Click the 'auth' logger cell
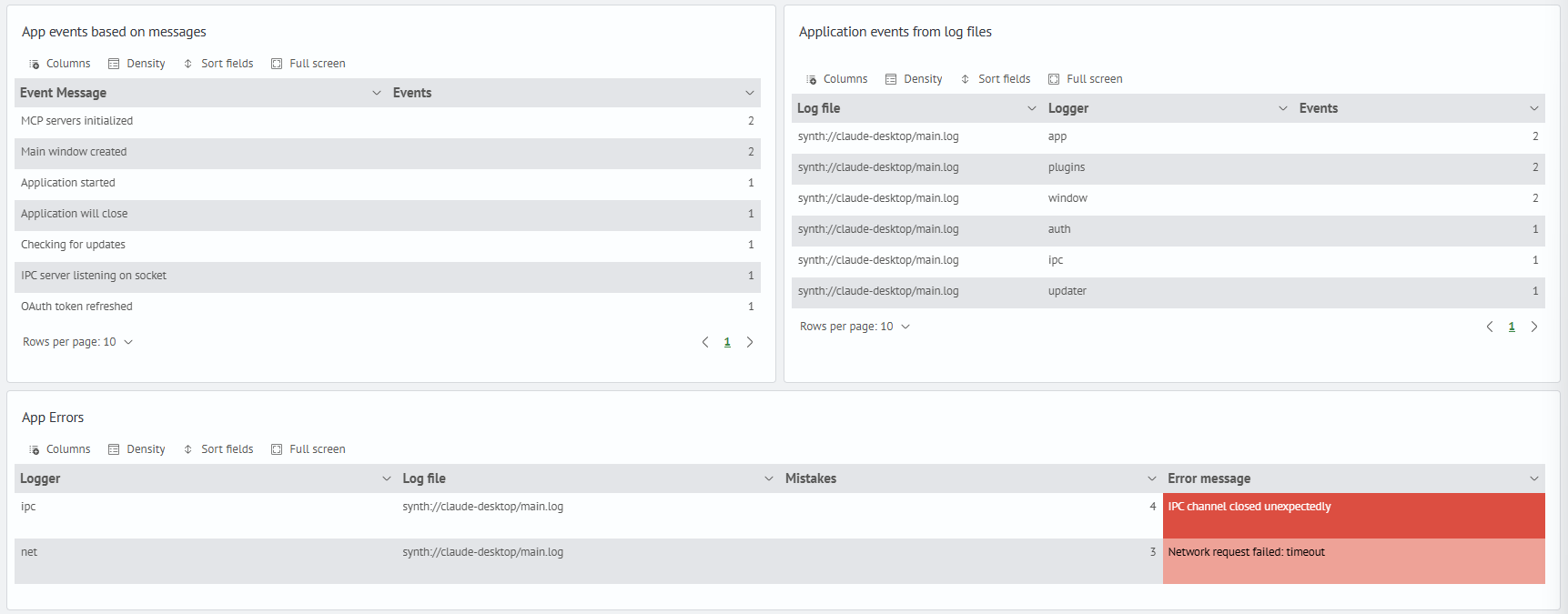Image resolution: width=1568 pixels, height=614 pixels. tap(1168, 229)
